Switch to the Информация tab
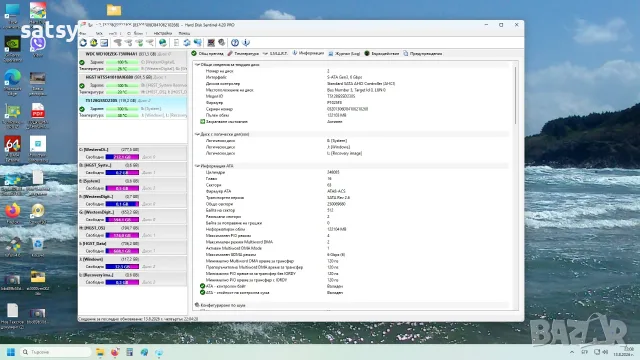 pyautogui.click(x=308, y=53)
